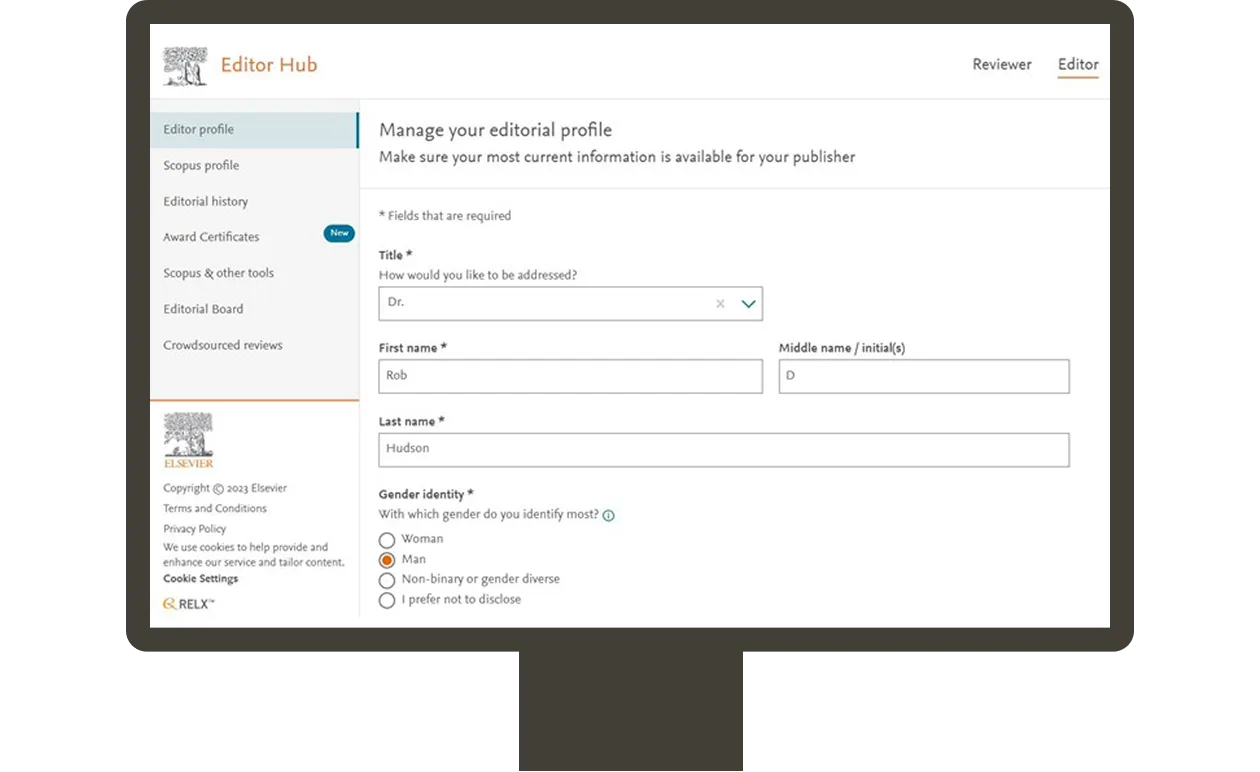Image resolution: width=1260 pixels, height=772 pixels.
Task: Select I prefer not to disclose
Action: tap(387, 600)
